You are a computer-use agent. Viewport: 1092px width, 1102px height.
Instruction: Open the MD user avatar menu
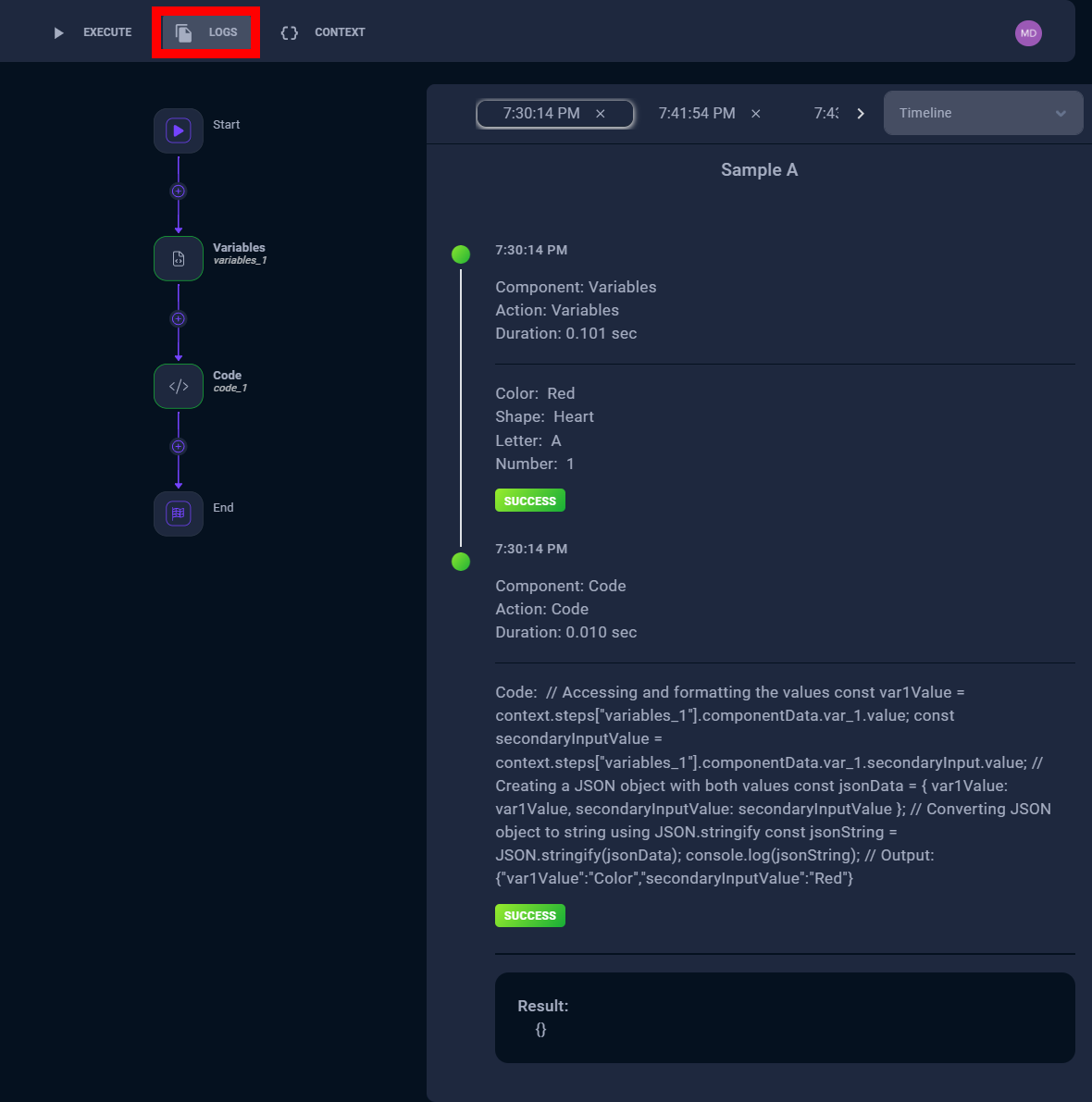click(1028, 33)
